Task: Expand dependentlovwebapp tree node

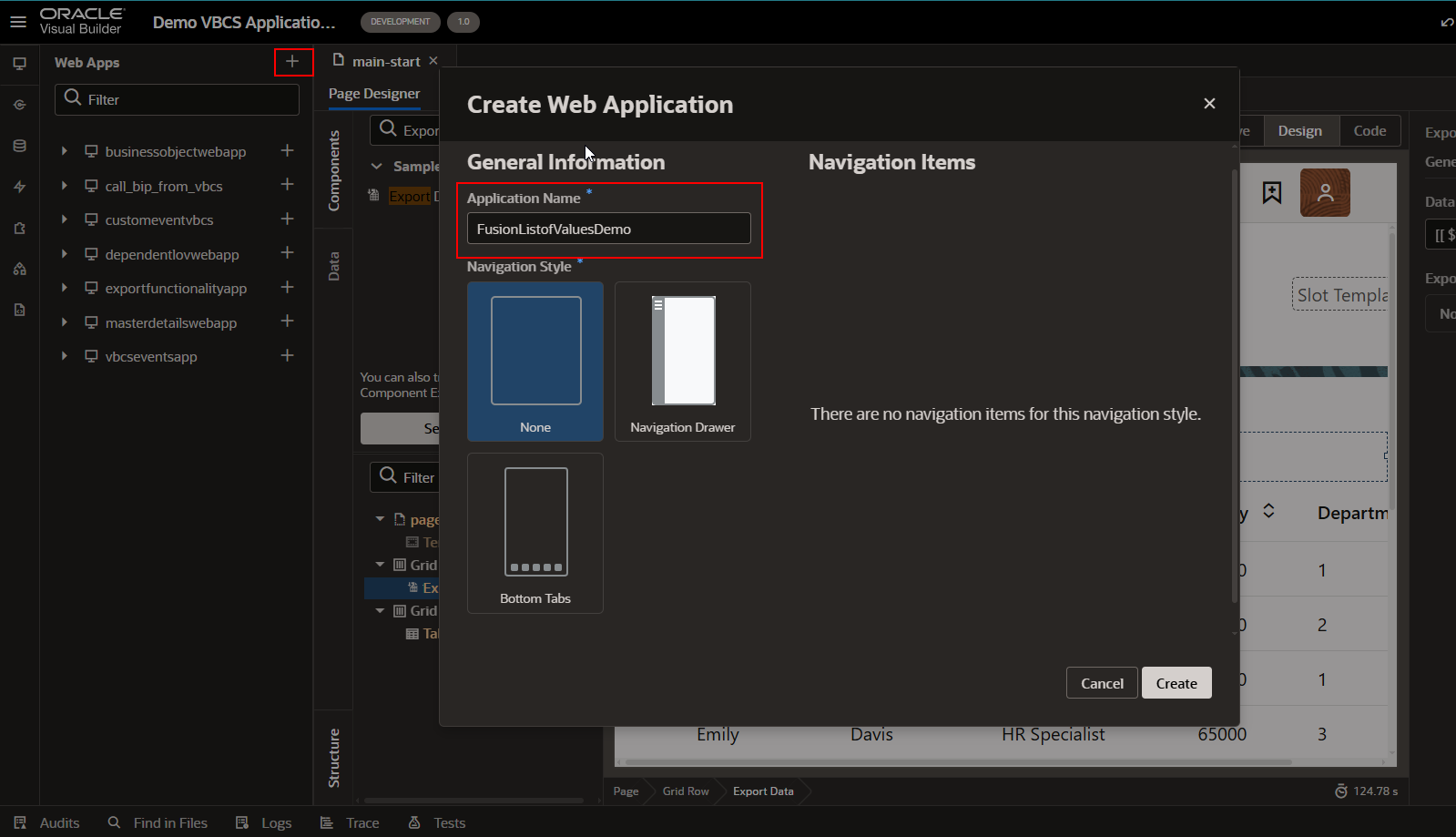Action: click(x=64, y=254)
